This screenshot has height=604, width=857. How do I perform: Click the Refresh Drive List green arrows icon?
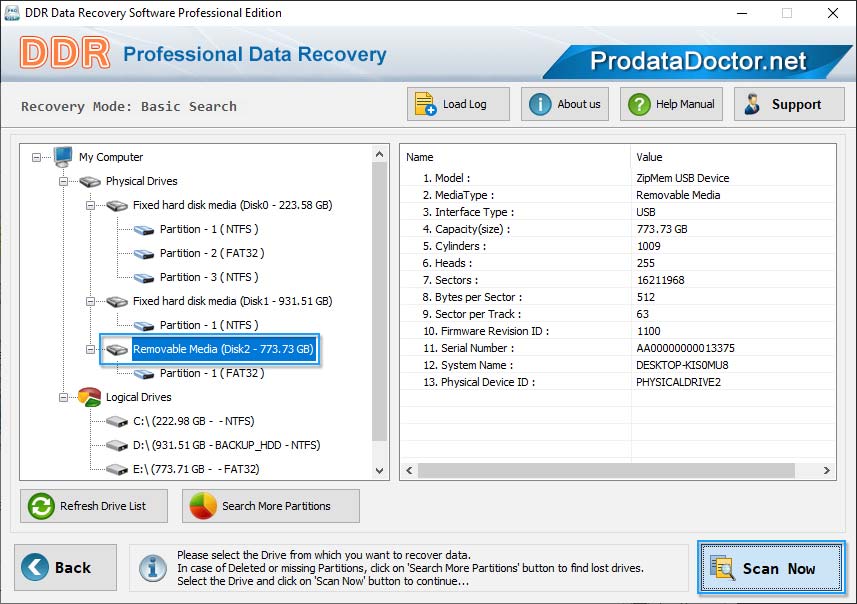pyautogui.click(x=41, y=506)
